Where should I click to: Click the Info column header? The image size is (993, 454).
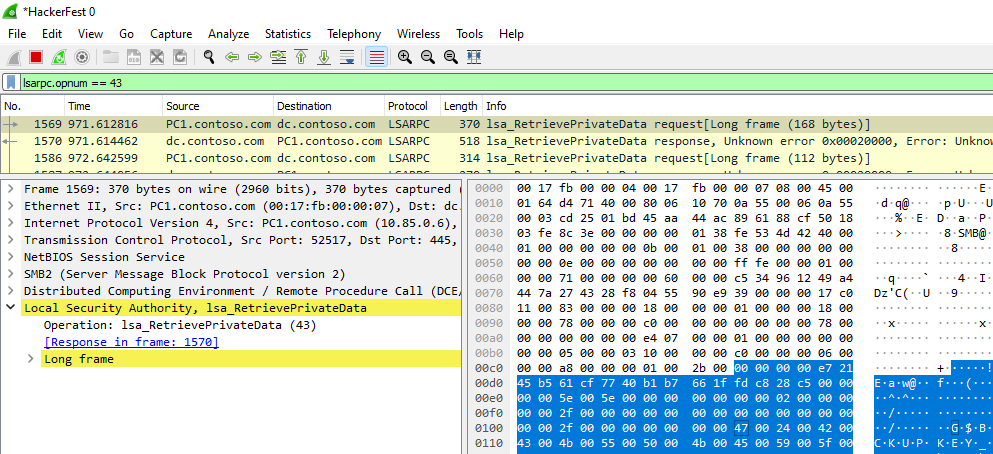pos(737,106)
